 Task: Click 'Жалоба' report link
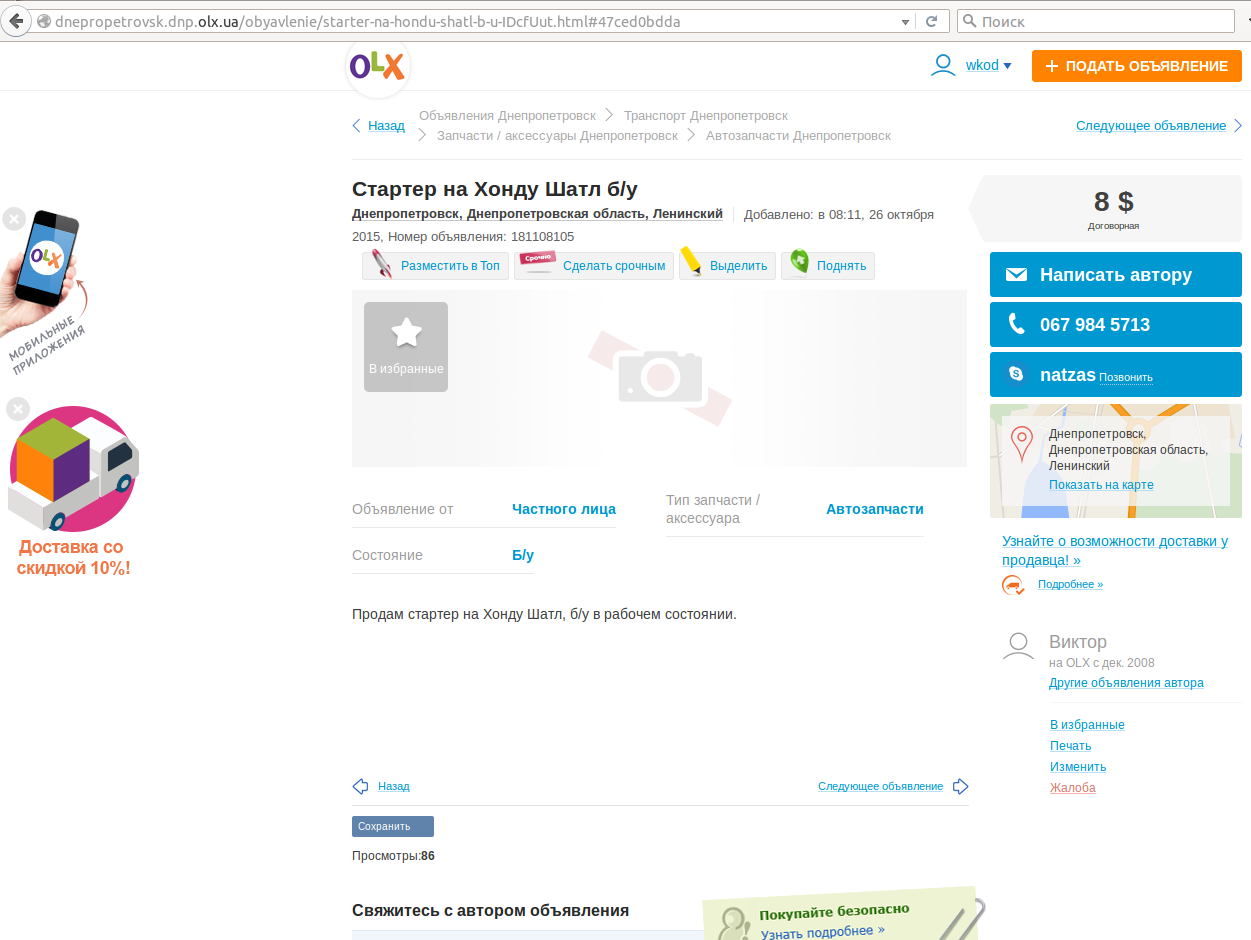1073,788
